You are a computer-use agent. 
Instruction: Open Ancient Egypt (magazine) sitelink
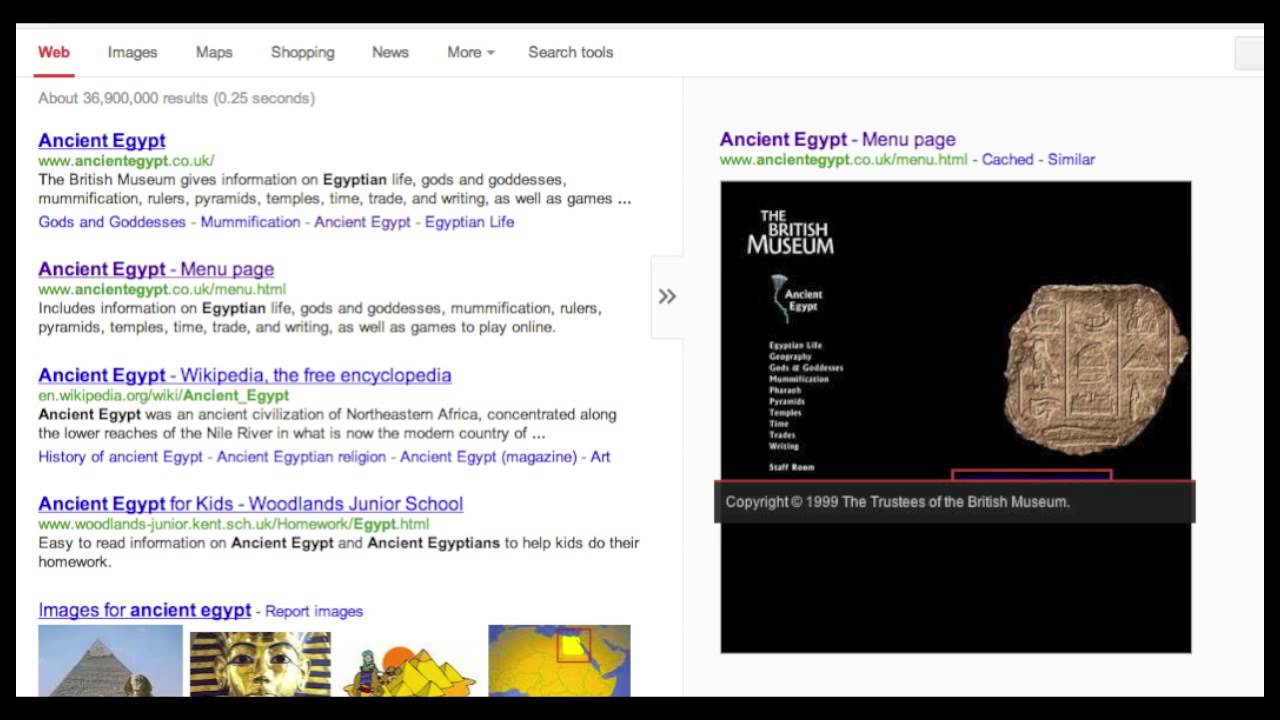tap(488, 457)
